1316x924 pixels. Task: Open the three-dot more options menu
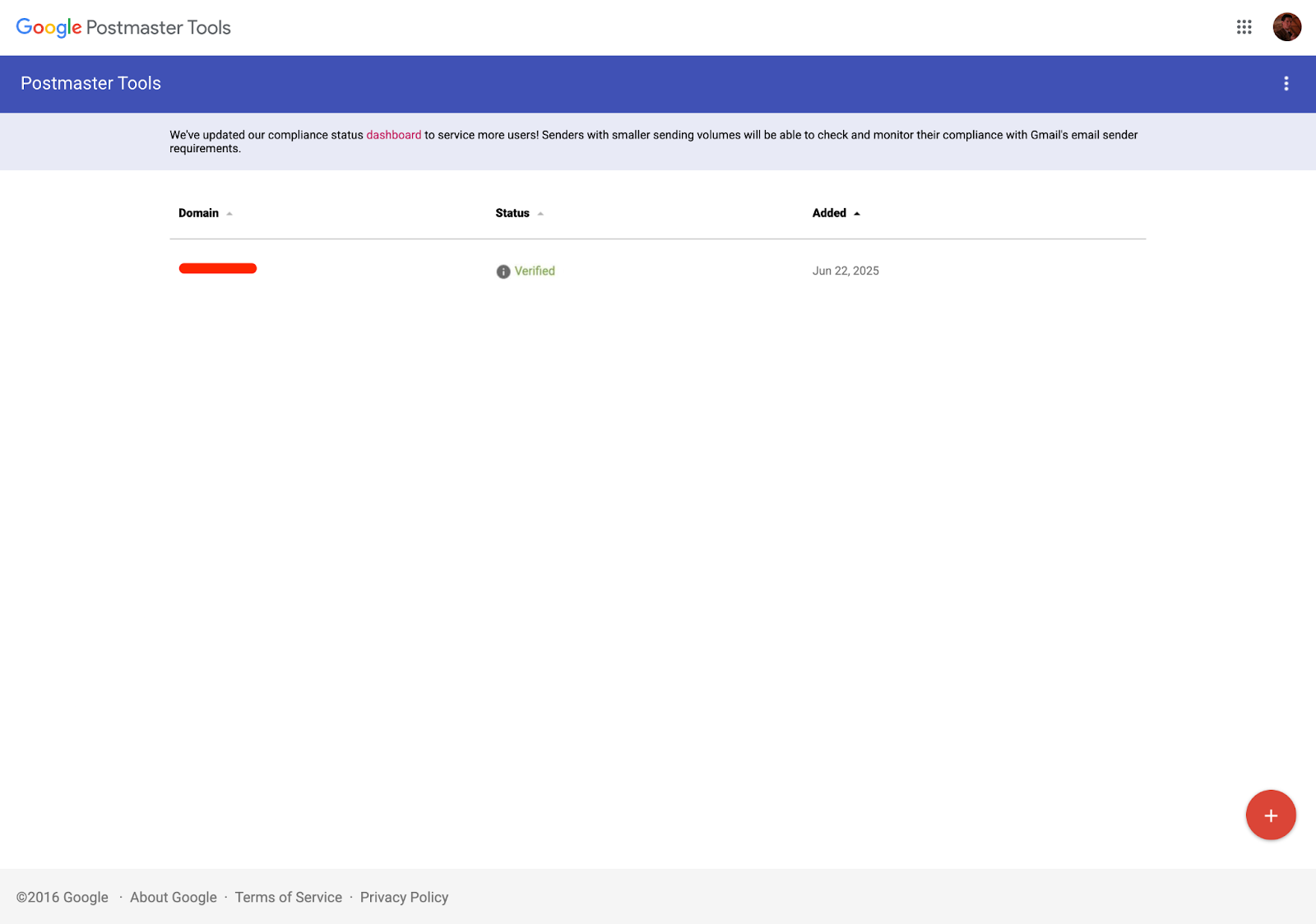click(1286, 83)
